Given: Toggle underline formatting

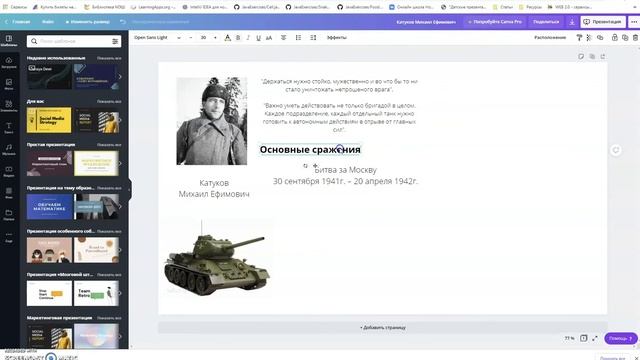Looking at the screenshot, I should point(258,38).
